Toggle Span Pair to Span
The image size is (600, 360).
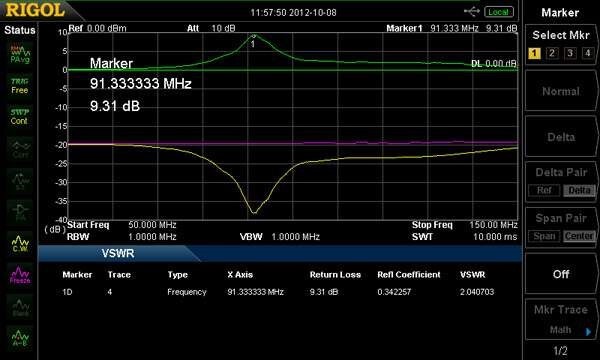click(545, 236)
